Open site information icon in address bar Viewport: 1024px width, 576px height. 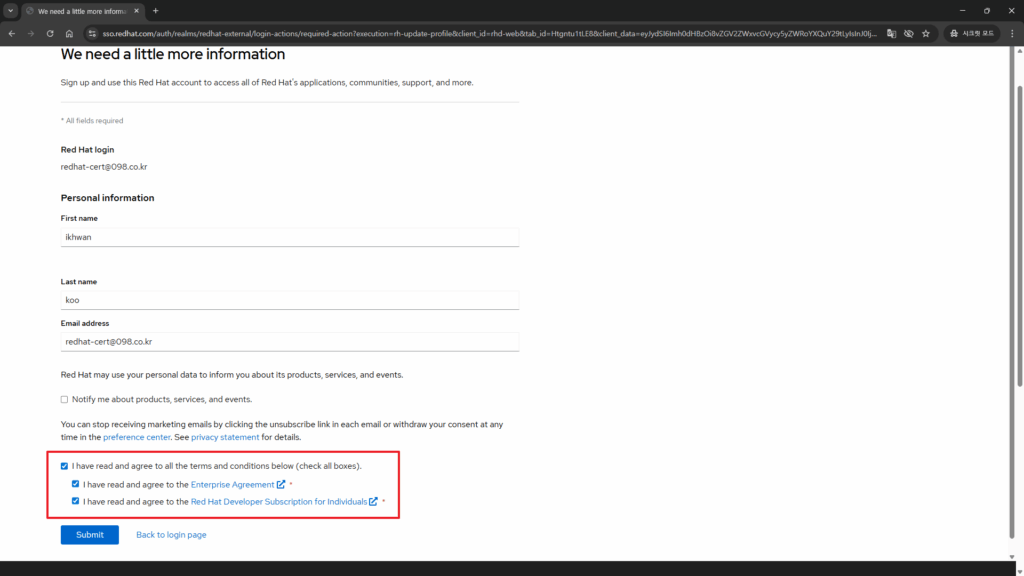[x=91, y=33]
